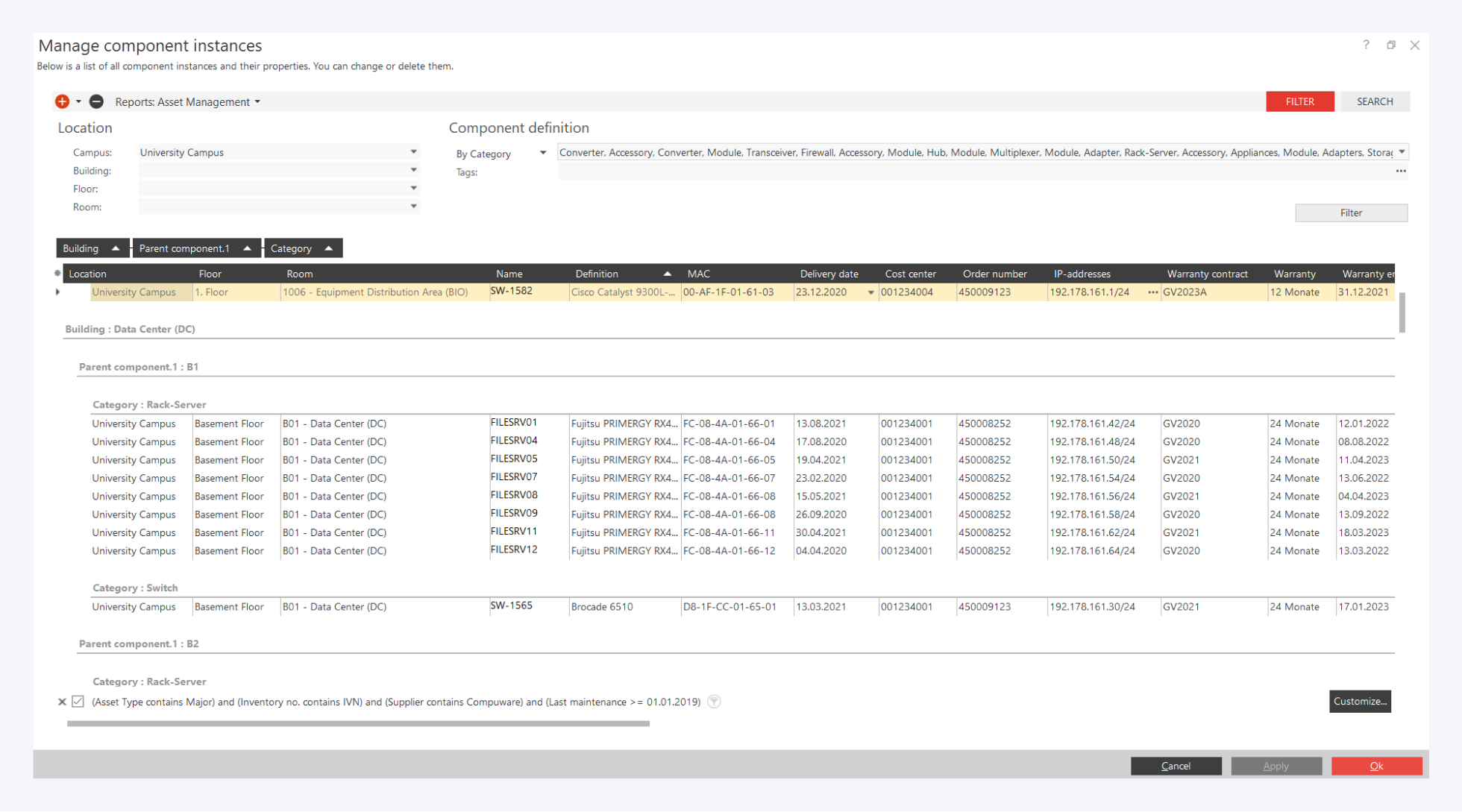
Task: Switch to the SEARCH tab
Action: coord(1374,101)
